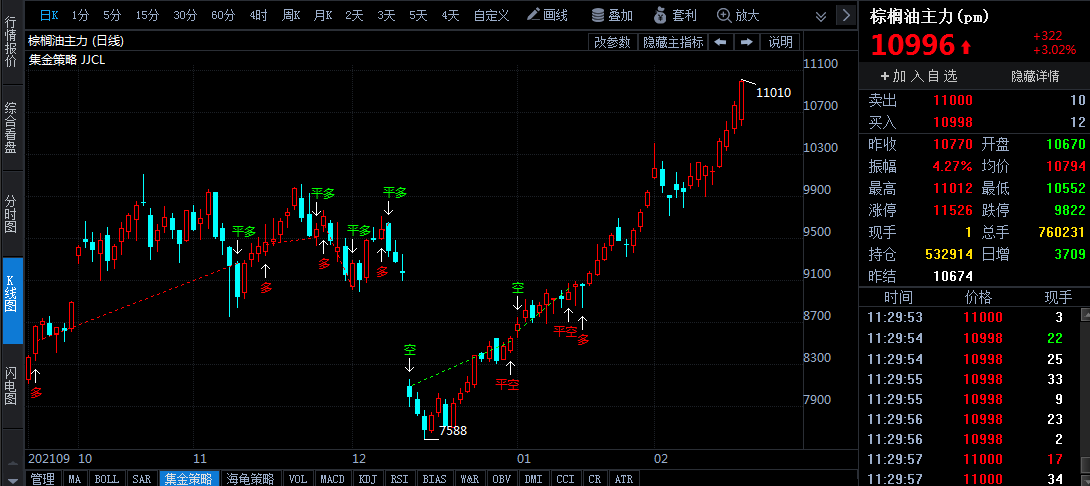The width and height of the screenshot is (1090, 486).
Task: Click the 7588 low price label
Action: pyautogui.click(x=453, y=430)
